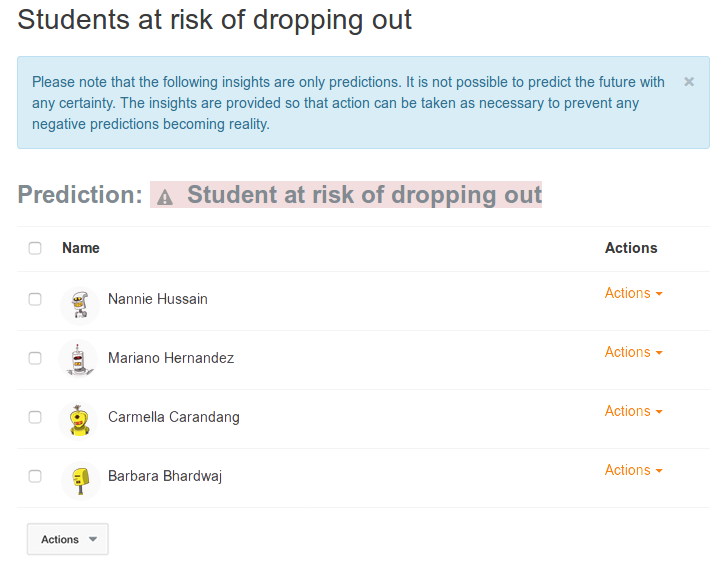Check Barbara Bhardwaj's checkbox
The width and height of the screenshot is (721, 570).
point(35,476)
